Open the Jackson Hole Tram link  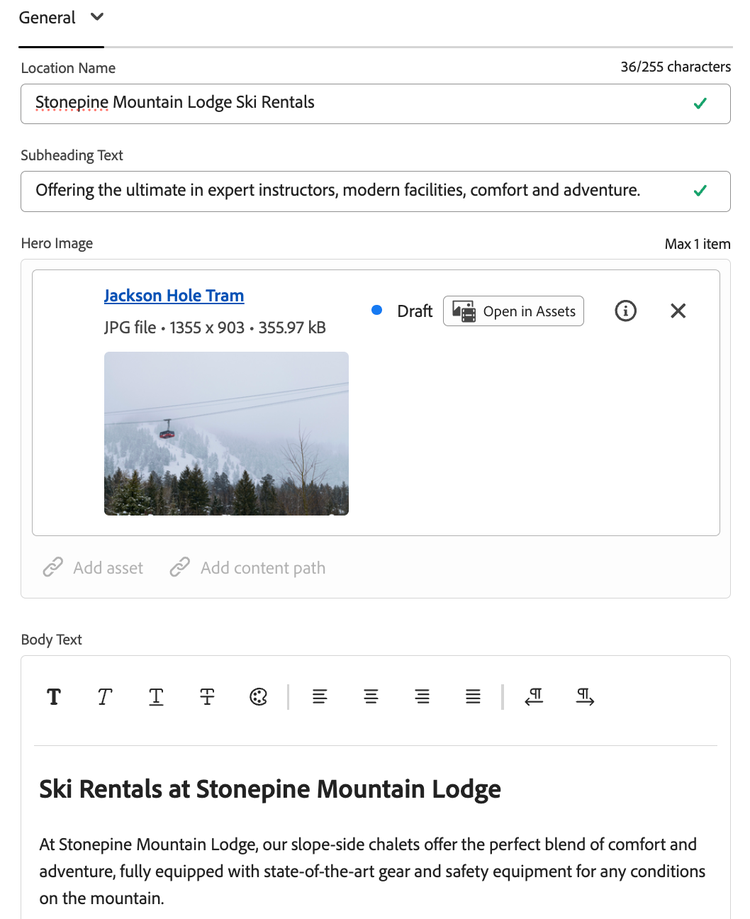[174, 295]
